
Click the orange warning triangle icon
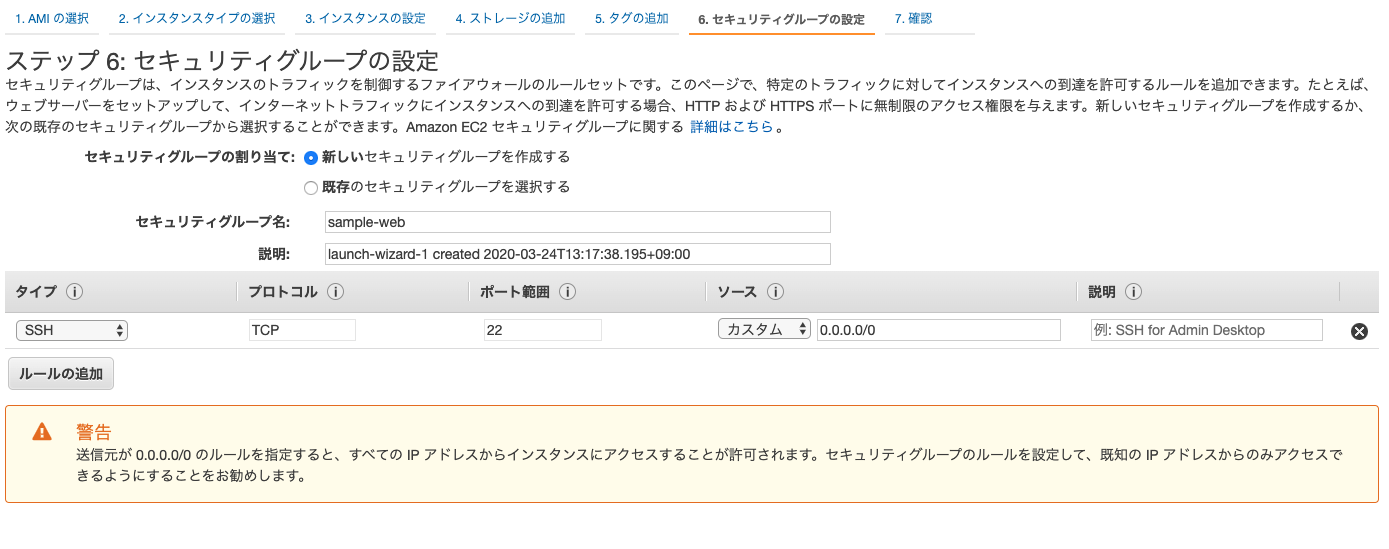(41, 432)
